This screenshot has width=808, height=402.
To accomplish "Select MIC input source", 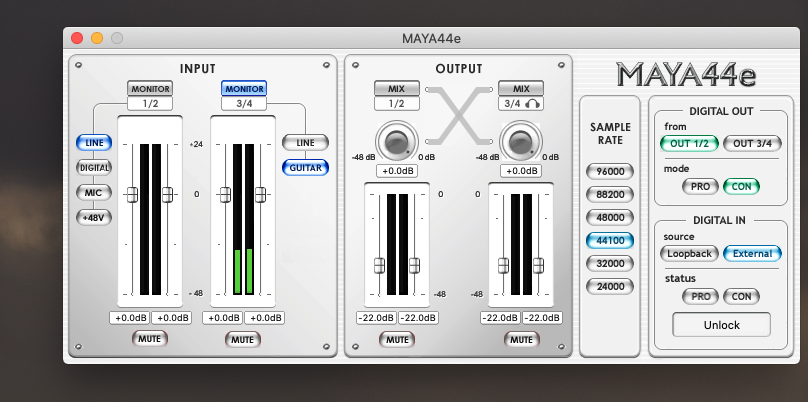I will (94, 193).
